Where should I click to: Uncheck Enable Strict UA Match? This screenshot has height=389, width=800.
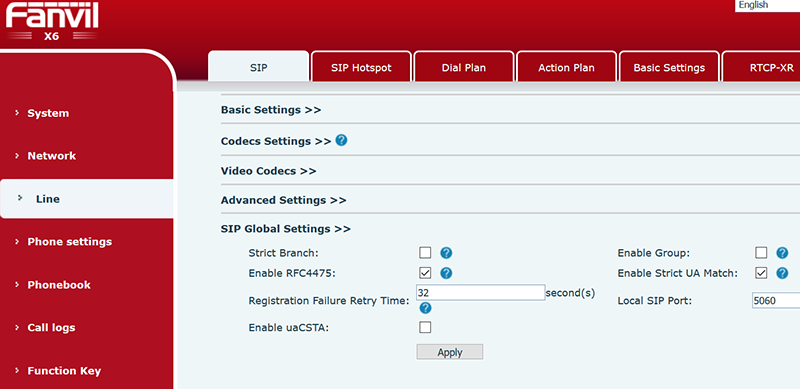[x=761, y=273]
